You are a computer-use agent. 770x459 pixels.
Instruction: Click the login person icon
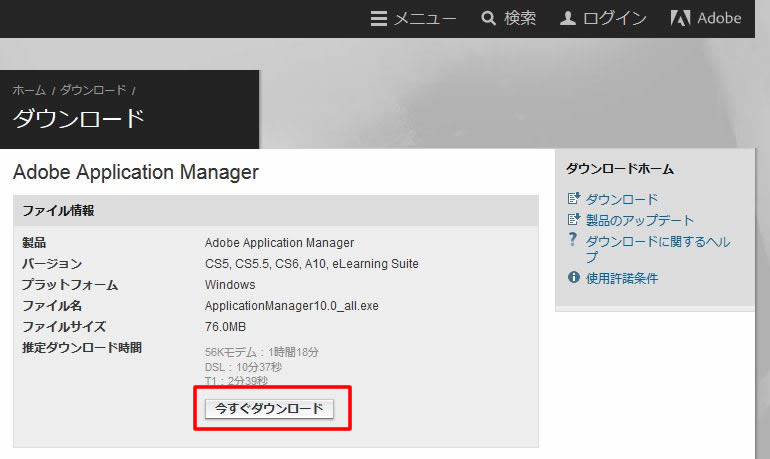(x=568, y=18)
